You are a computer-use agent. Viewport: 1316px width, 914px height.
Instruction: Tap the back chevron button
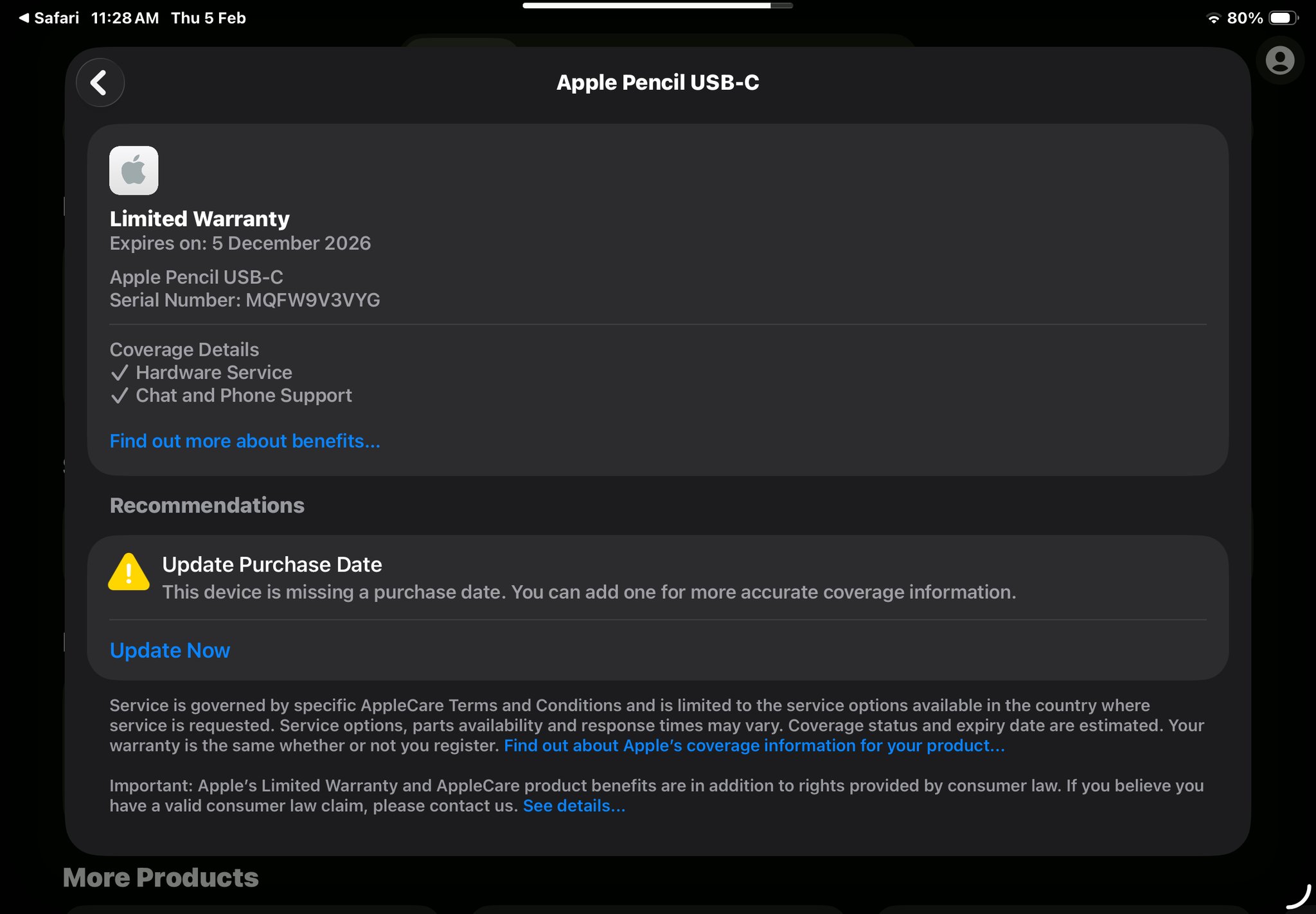tap(100, 83)
